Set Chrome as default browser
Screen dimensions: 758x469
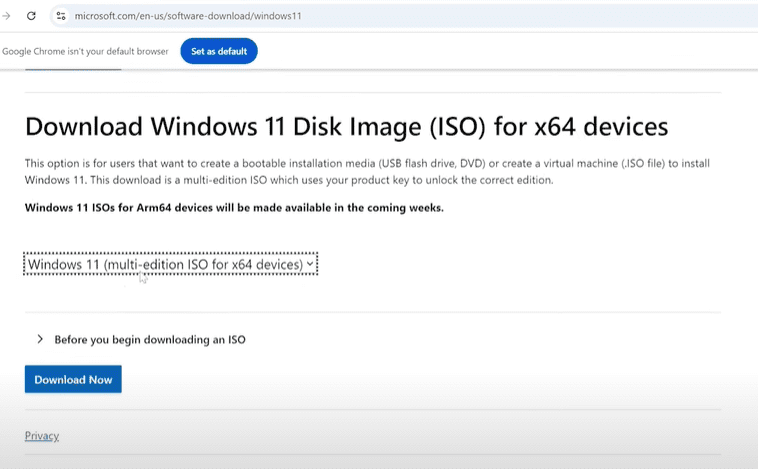coord(218,51)
